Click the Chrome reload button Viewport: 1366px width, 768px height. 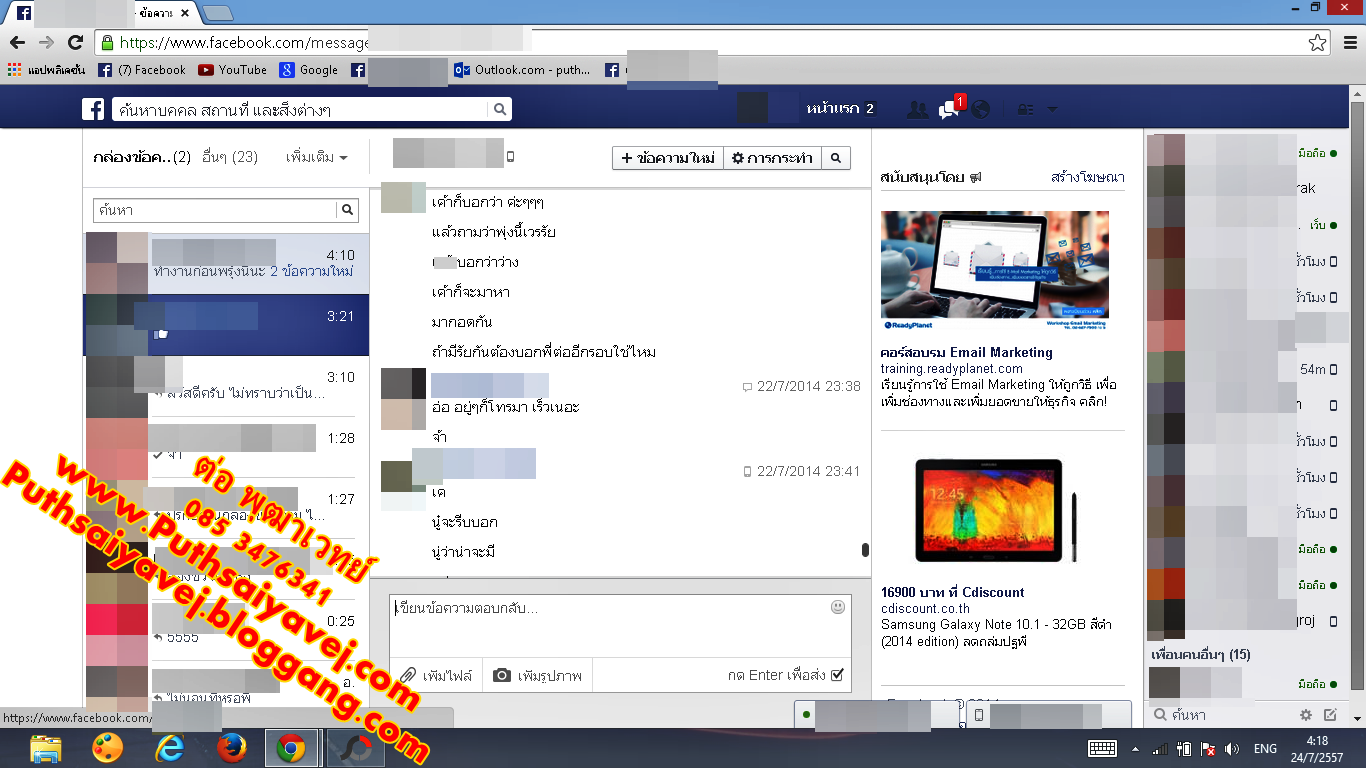[75, 42]
